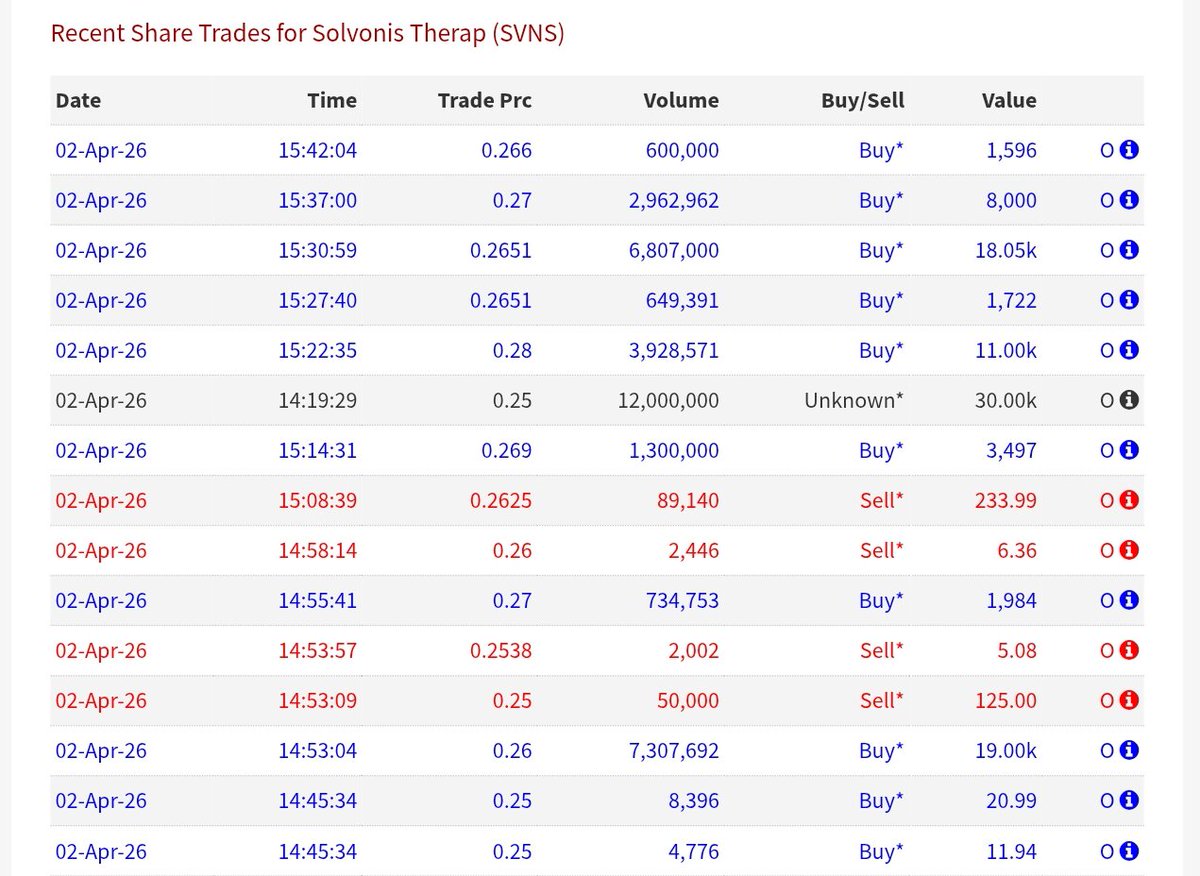Click the info icon for the 4,776 volume trade
Screen dimensions: 1200x876
click(1129, 851)
